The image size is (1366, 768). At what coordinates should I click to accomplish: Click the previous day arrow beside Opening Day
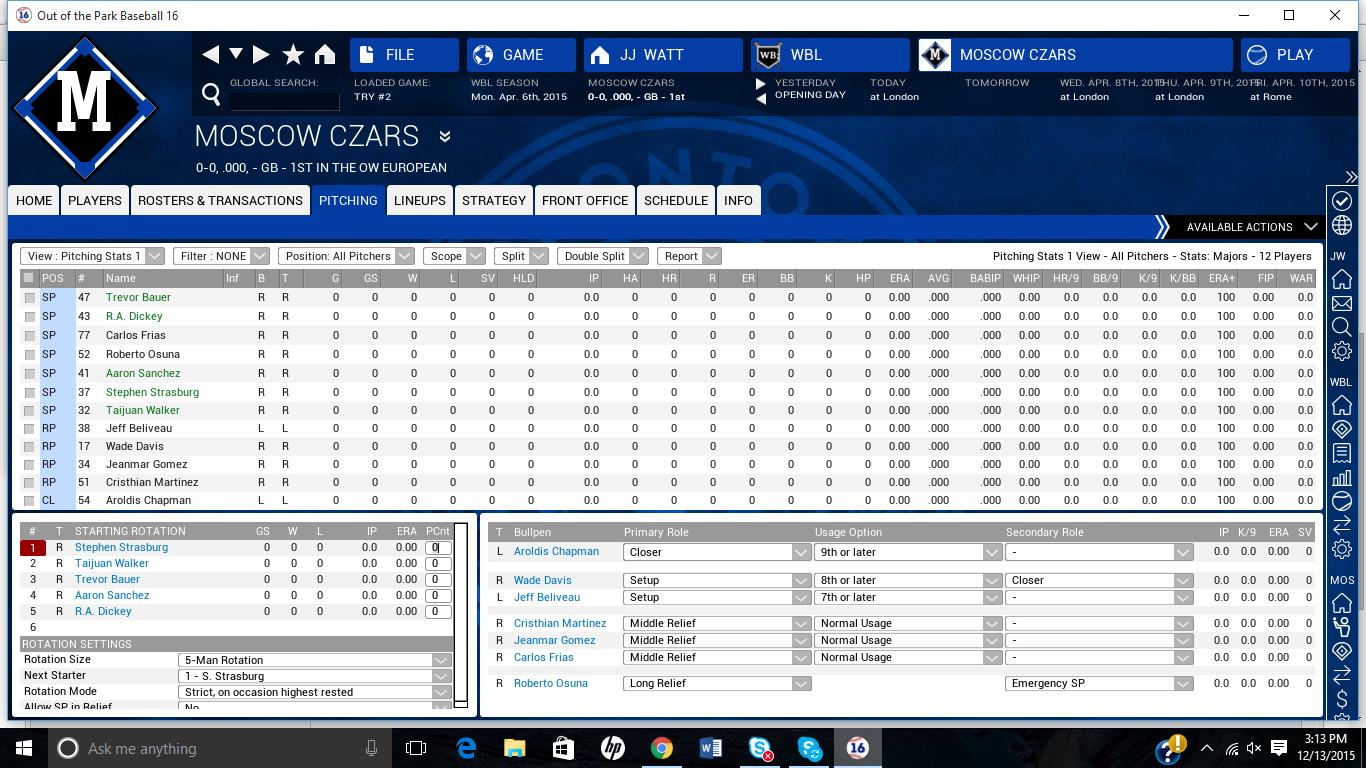[761, 98]
